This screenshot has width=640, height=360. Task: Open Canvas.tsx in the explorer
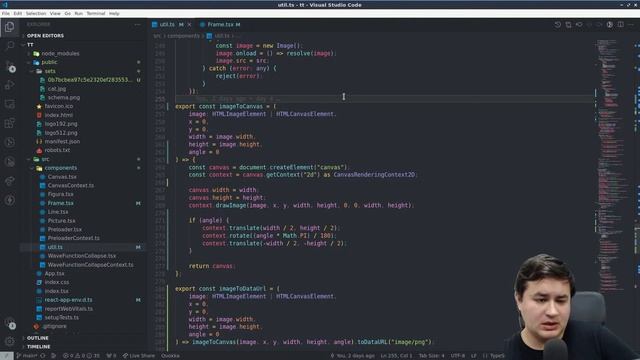[82, 177]
